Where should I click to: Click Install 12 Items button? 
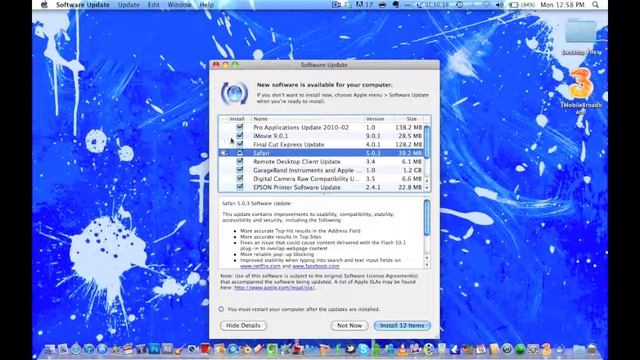(402, 326)
